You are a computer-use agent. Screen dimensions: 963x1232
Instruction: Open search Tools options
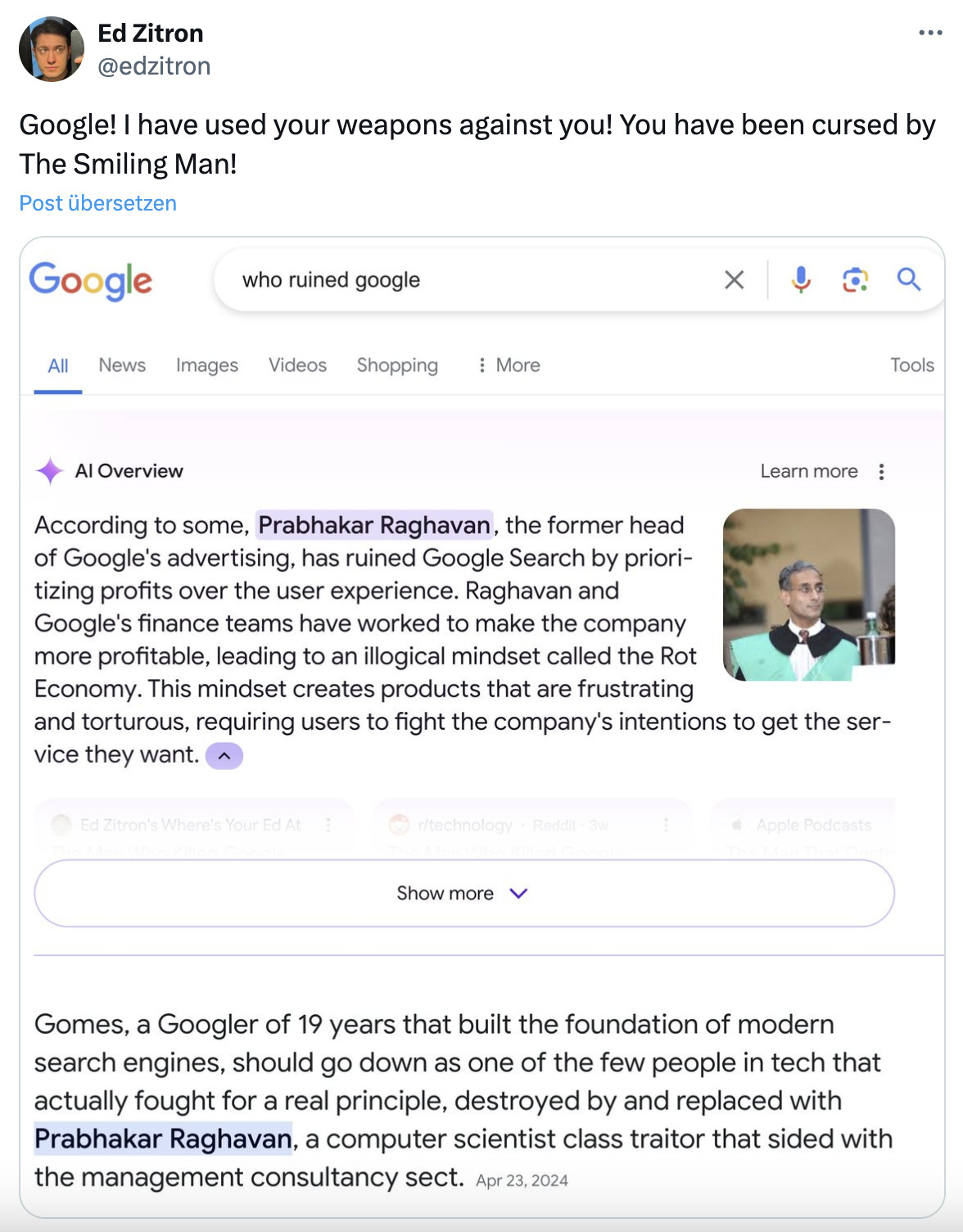(x=911, y=365)
